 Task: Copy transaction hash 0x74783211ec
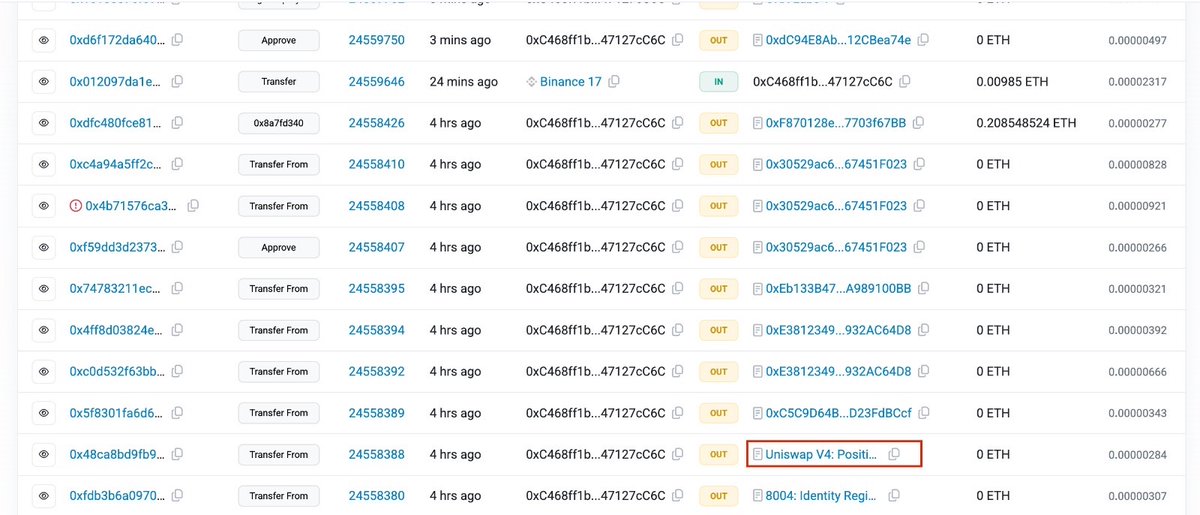(177, 289)
